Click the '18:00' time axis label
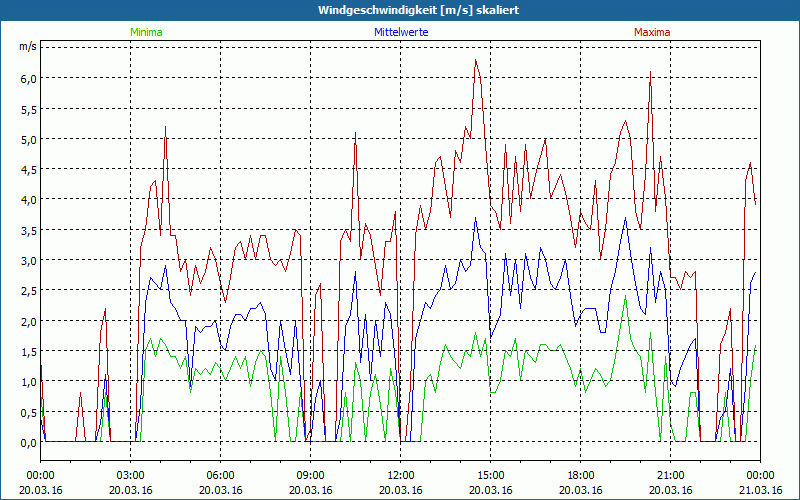This screenshot has height=500, width=800. pyautogui.click(x=581, y=476)
